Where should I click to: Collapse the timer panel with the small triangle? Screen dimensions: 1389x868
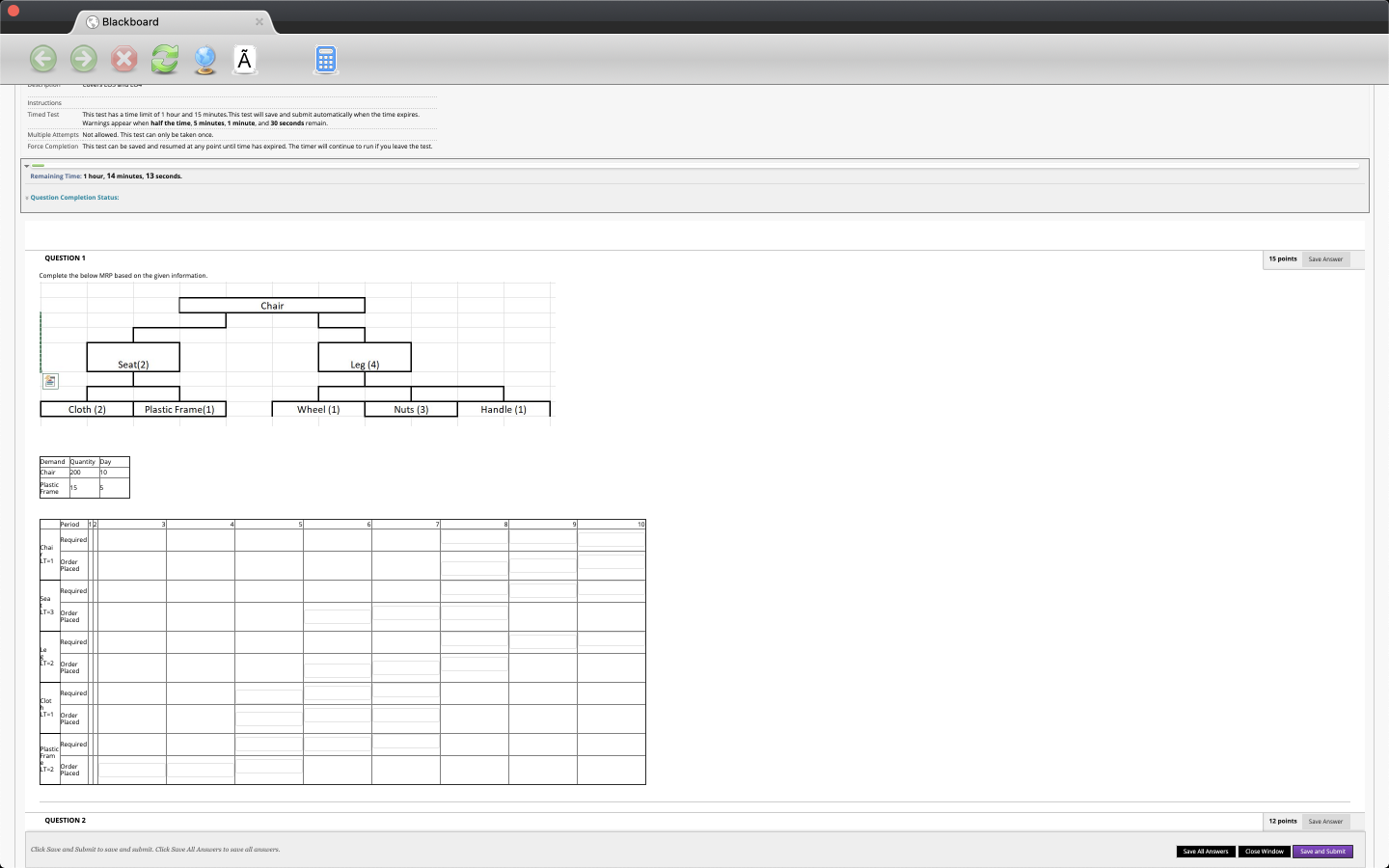27,166
